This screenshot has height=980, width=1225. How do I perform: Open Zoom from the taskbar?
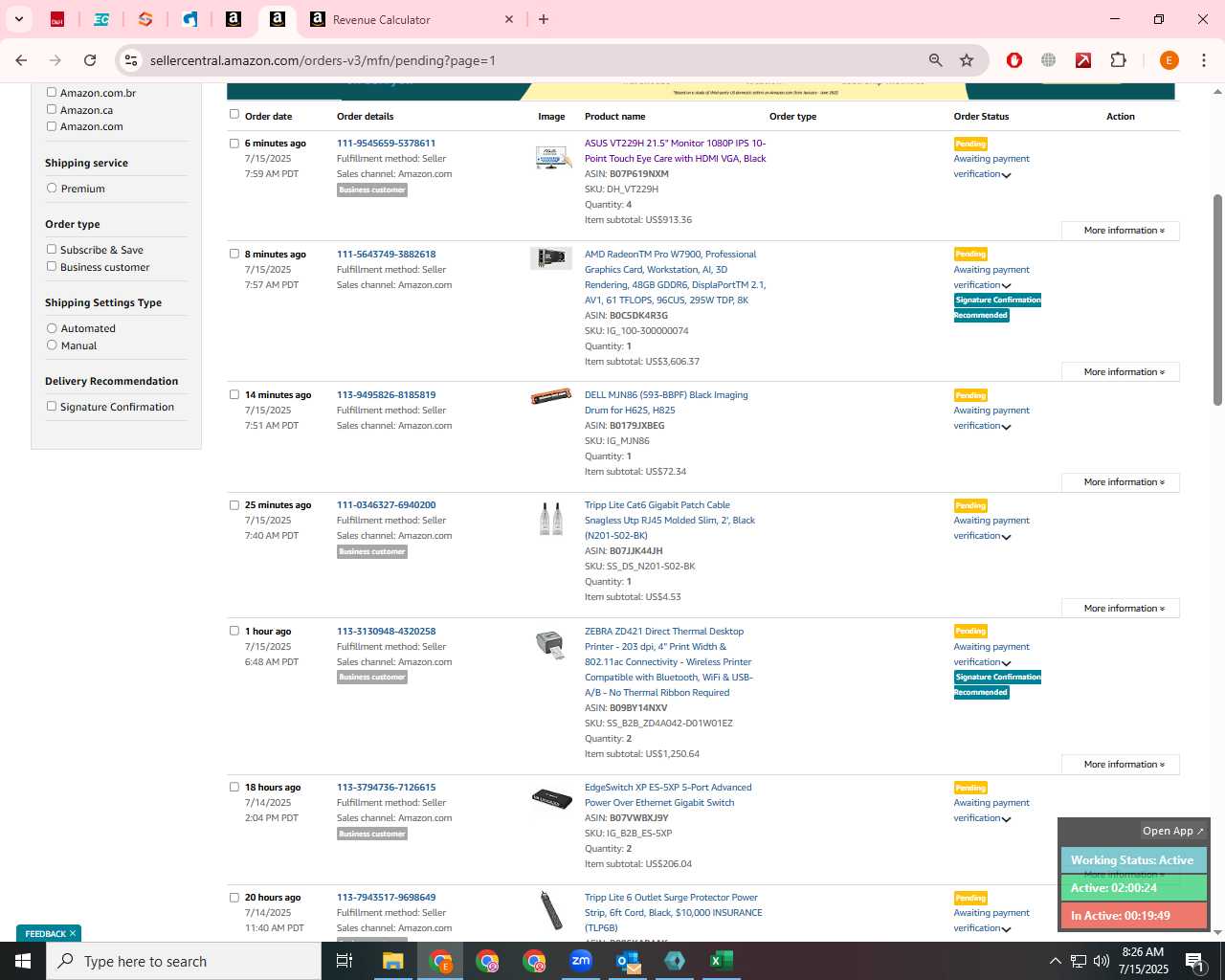(x=581, y=961)
